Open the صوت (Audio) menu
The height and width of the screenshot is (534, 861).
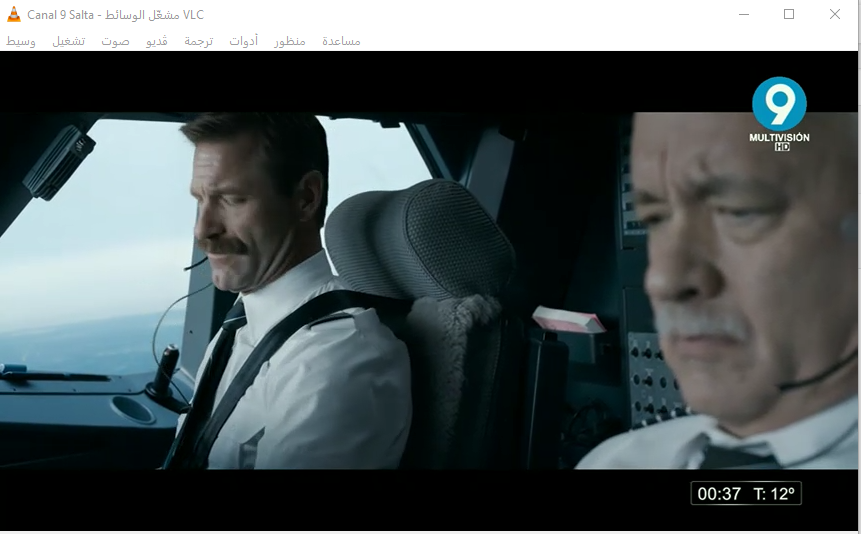[115, 41]
